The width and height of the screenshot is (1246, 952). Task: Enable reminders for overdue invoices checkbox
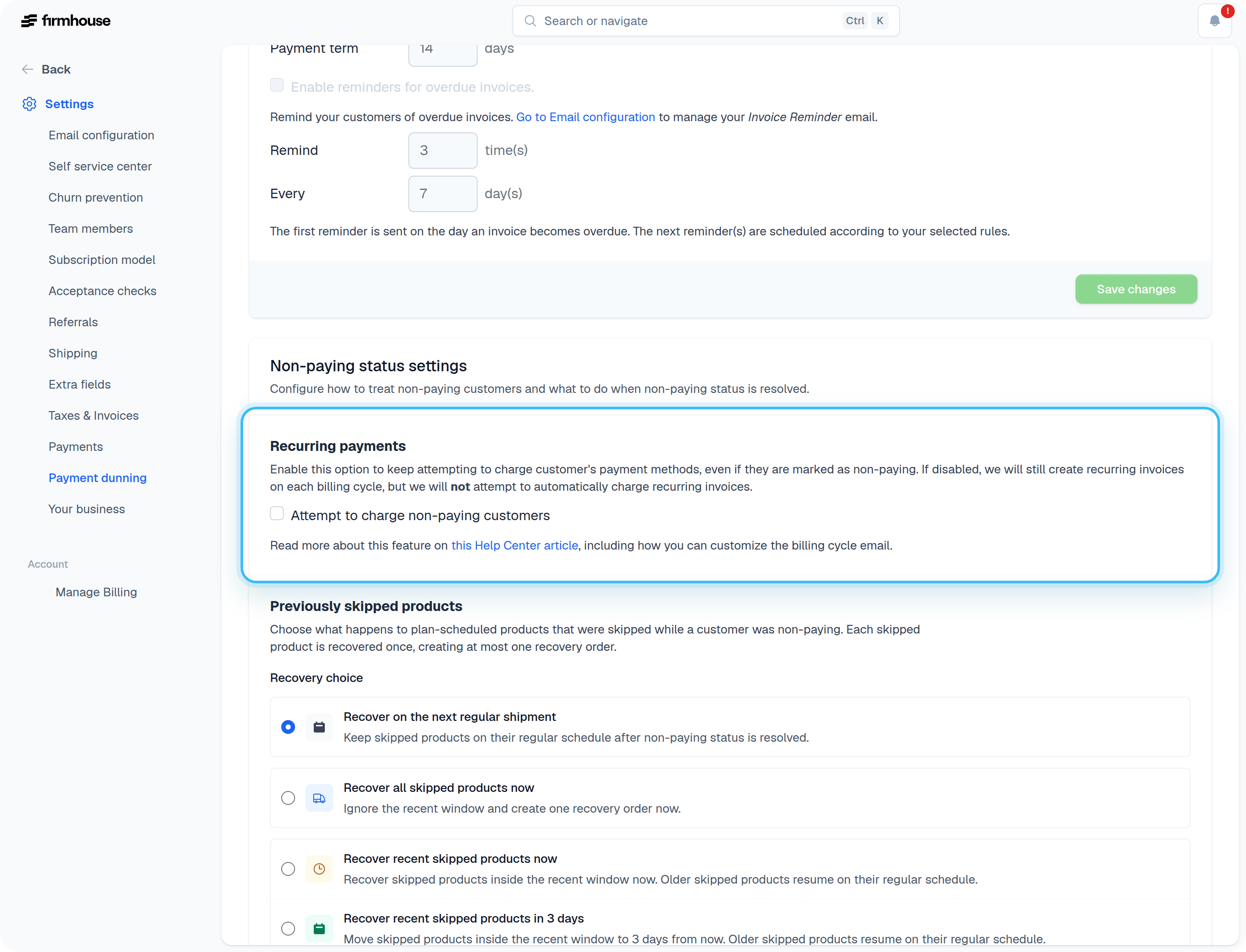pos(276,86)
